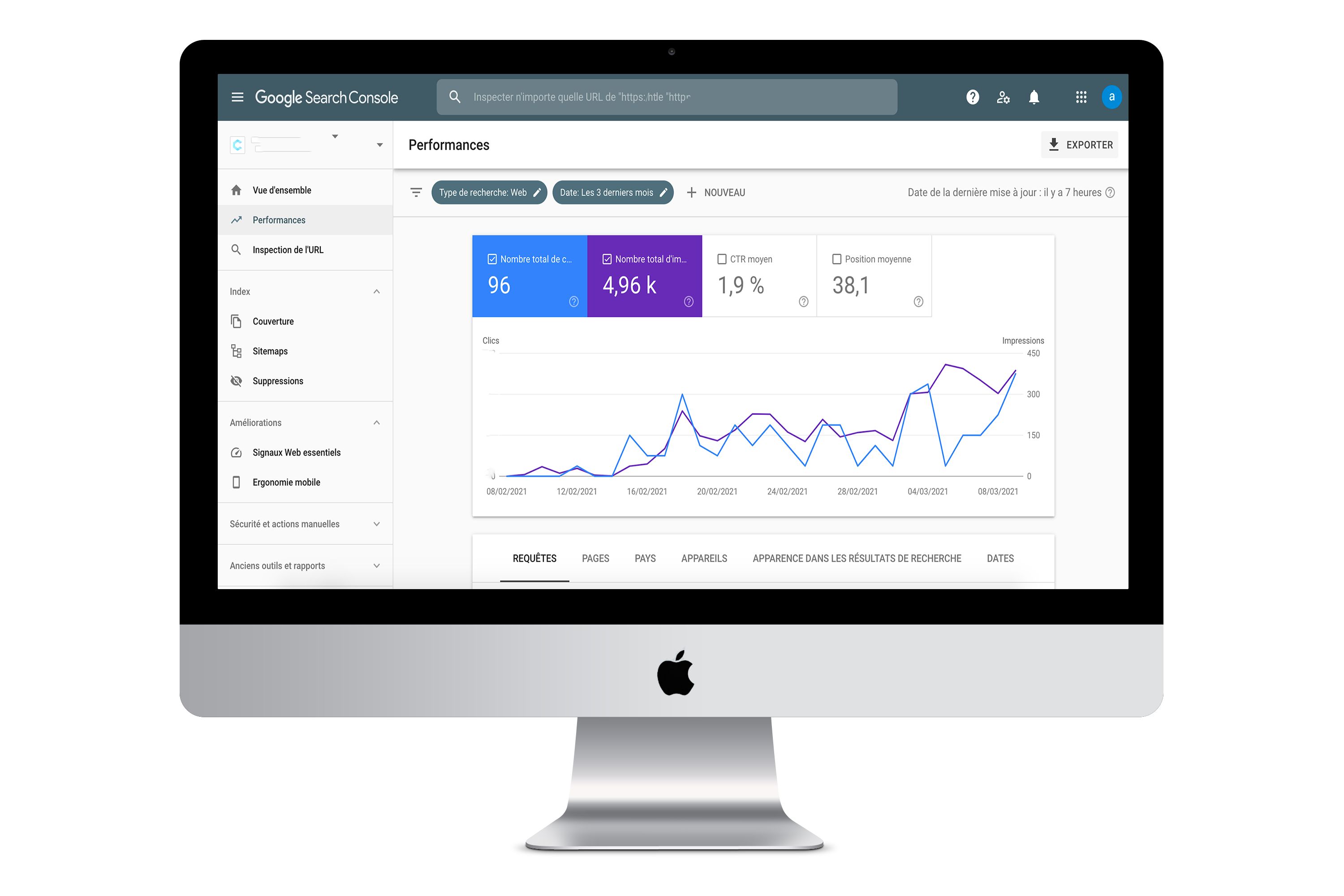Click the Sitemaps index icon

click(x=236, y=351)
